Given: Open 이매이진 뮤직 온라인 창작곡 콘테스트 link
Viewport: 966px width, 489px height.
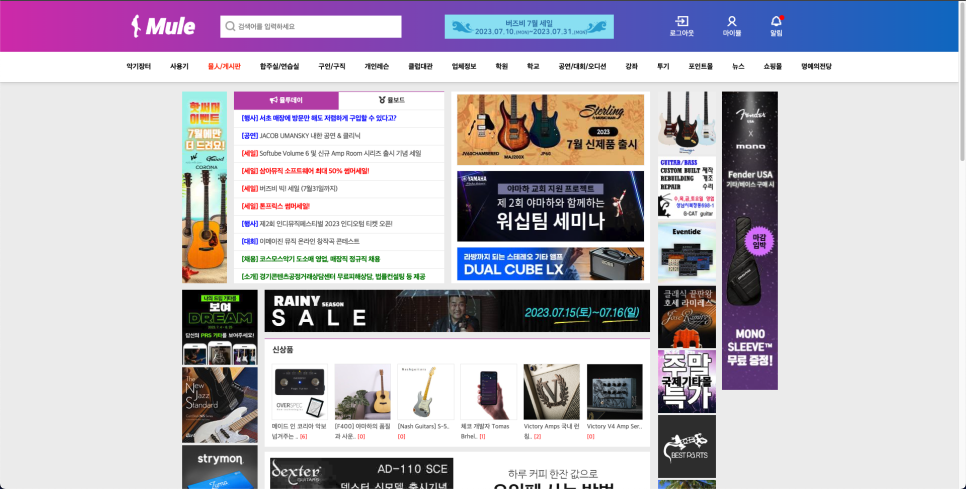Looking at the screenshot, I should pos(300,241).
